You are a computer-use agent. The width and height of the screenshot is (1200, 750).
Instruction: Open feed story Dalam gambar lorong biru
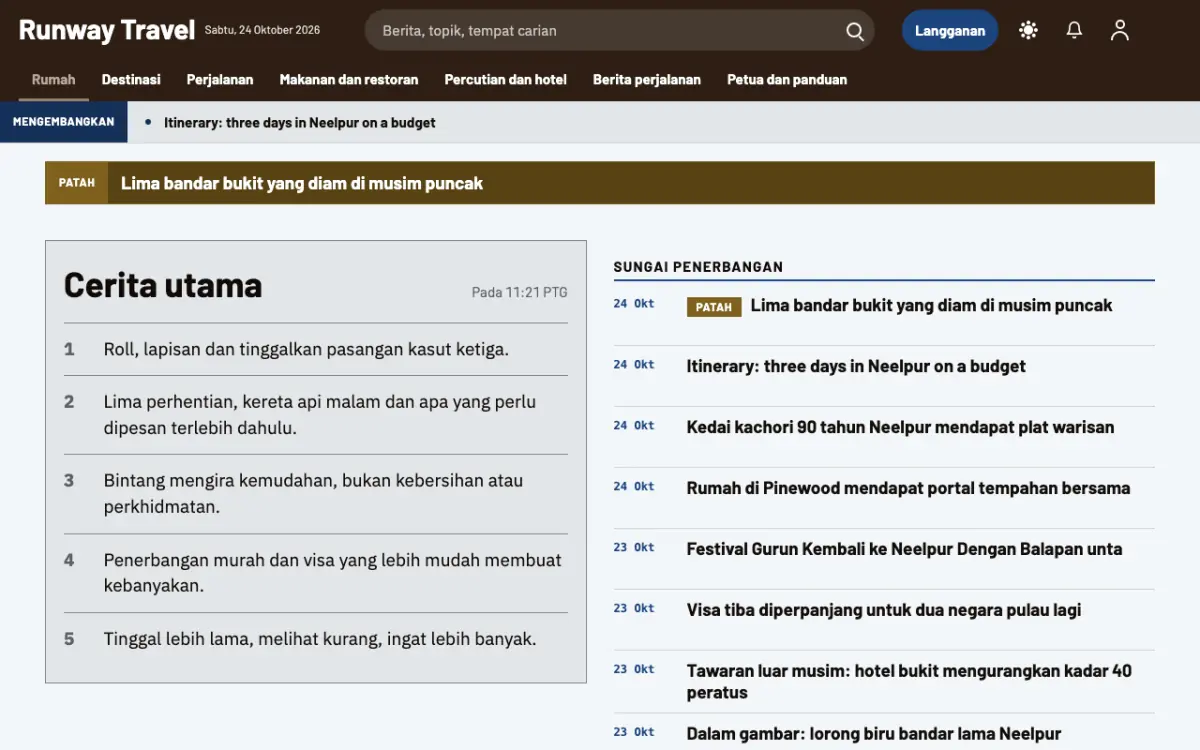point(874,734)
